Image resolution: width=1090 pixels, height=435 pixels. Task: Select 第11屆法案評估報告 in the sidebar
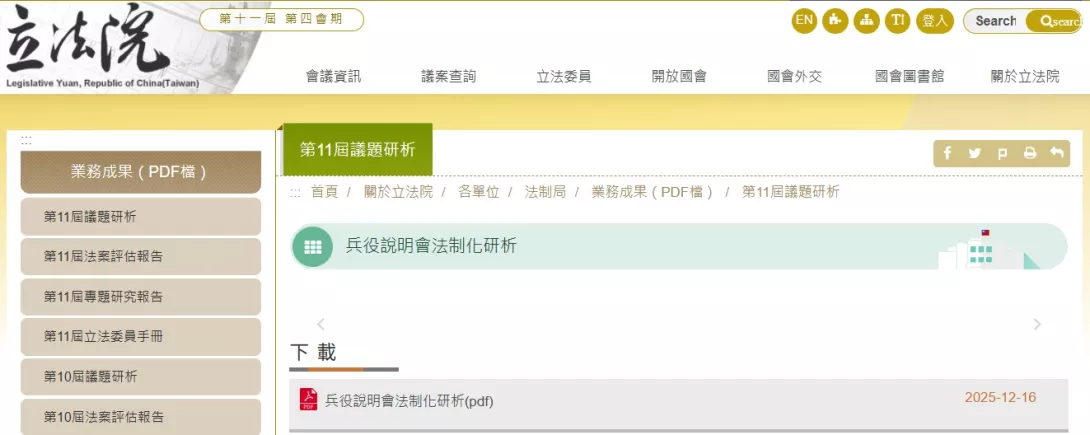[103, 256]
